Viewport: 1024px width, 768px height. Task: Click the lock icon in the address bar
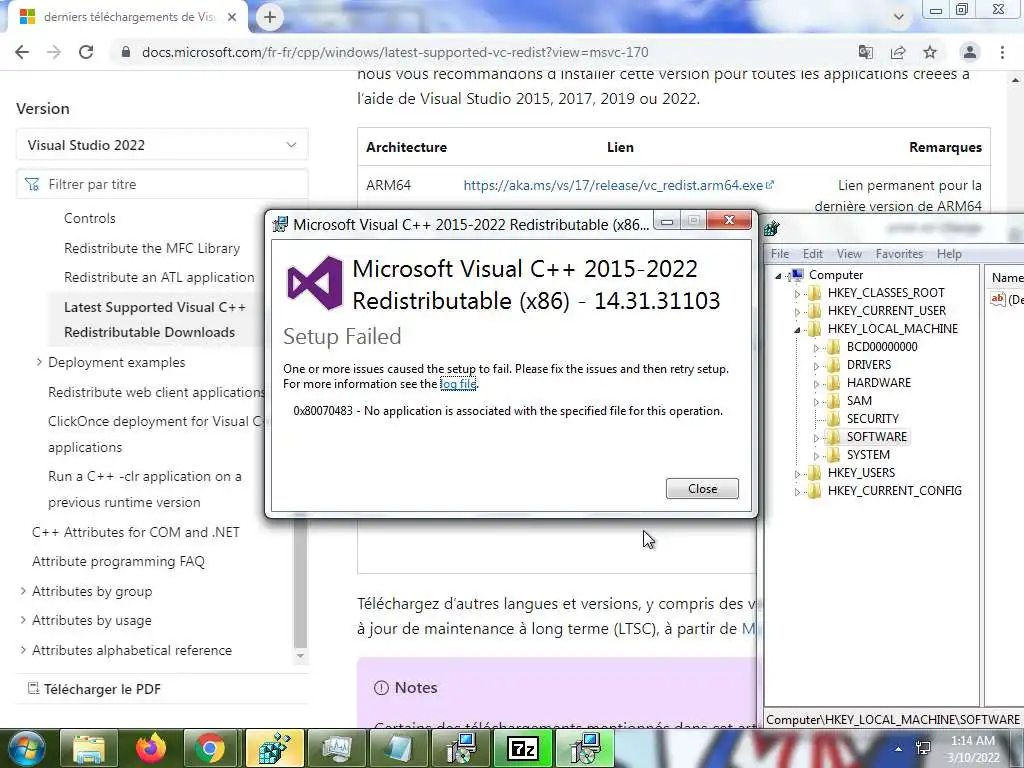click(126, 52)
